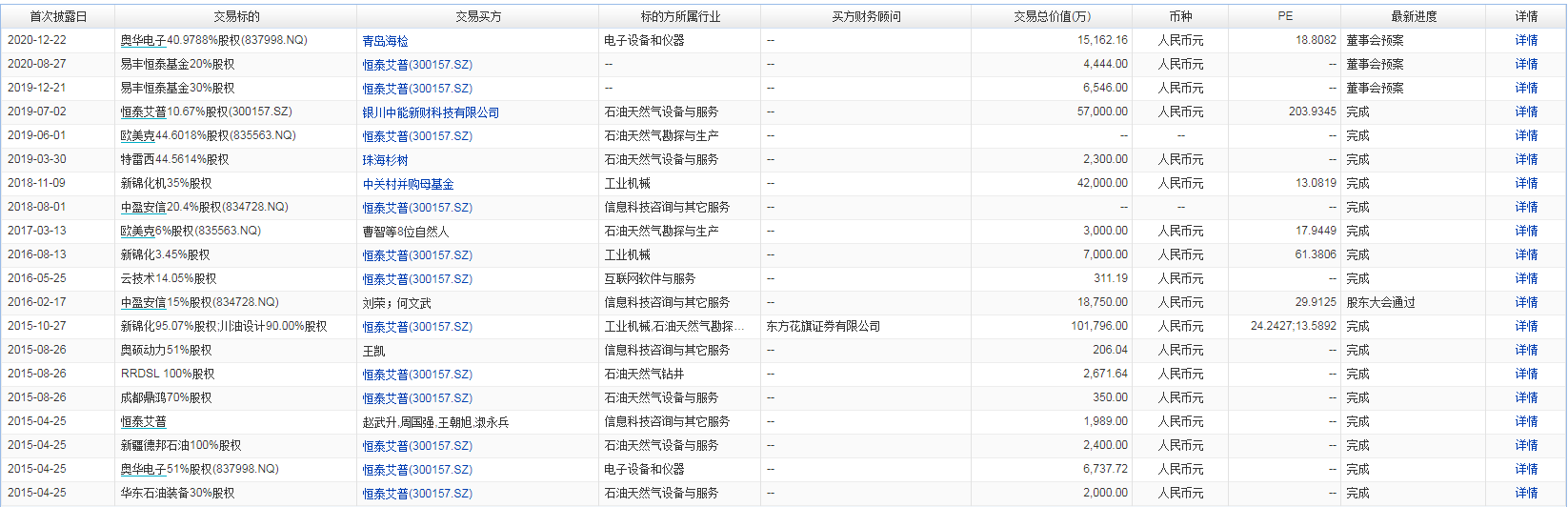Open 银川中能新财科技有限公司 buyer link
The height and width of the screenshot is (507, 1568).
(x=431, y=112)
